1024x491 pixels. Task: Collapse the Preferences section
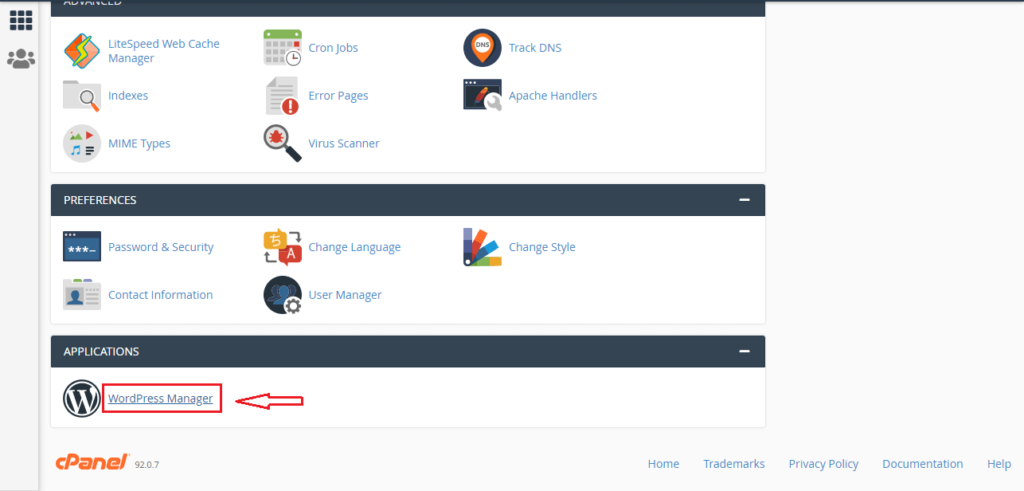tap(744, 200)
